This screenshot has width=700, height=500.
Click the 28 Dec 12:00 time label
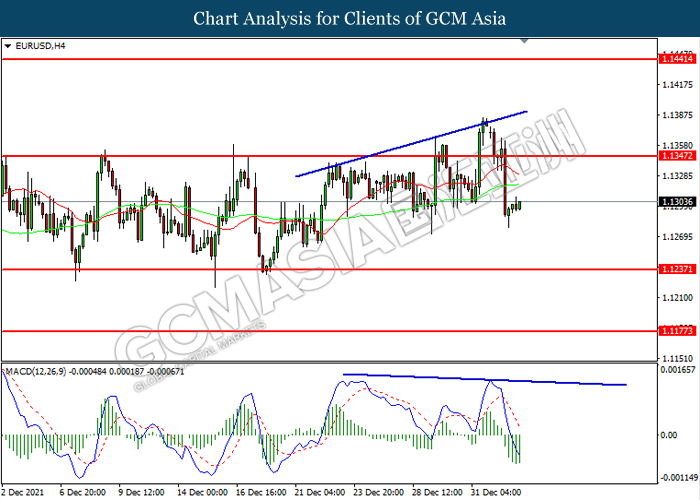pyautogui.click(x=438, y=492)
